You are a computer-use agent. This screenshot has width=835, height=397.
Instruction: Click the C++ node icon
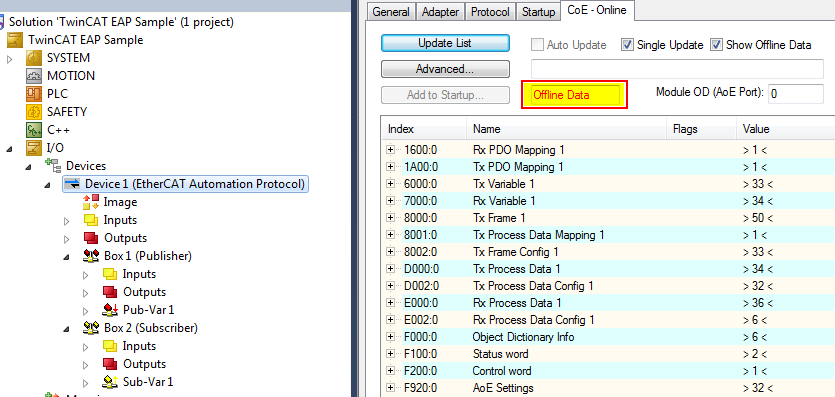34,130
